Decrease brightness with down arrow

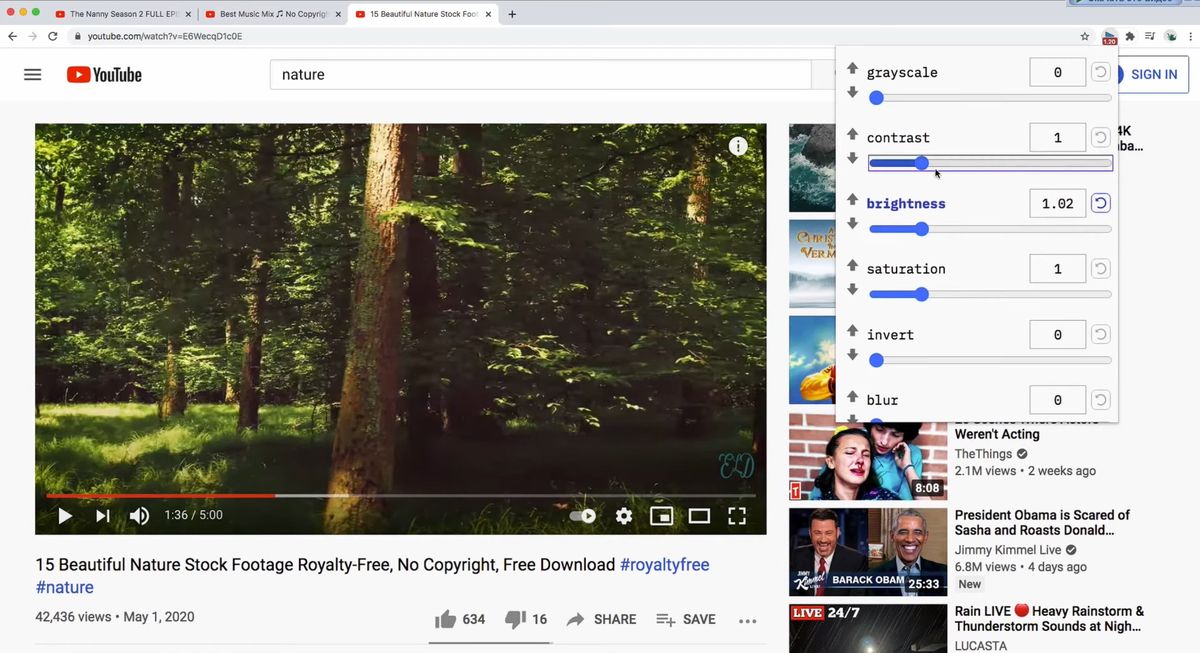(x=852, y=224)
